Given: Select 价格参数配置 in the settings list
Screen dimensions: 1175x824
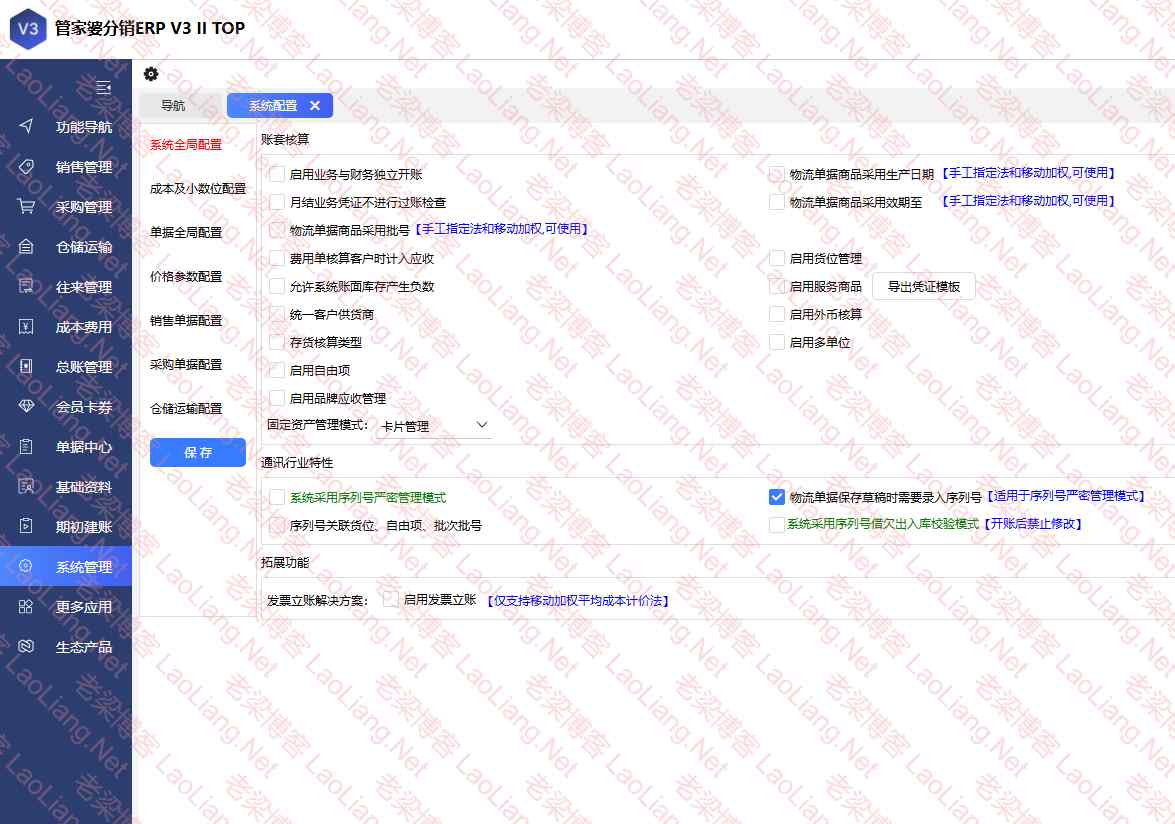Looking at the screenshot, I should click(x=186, y=276).
